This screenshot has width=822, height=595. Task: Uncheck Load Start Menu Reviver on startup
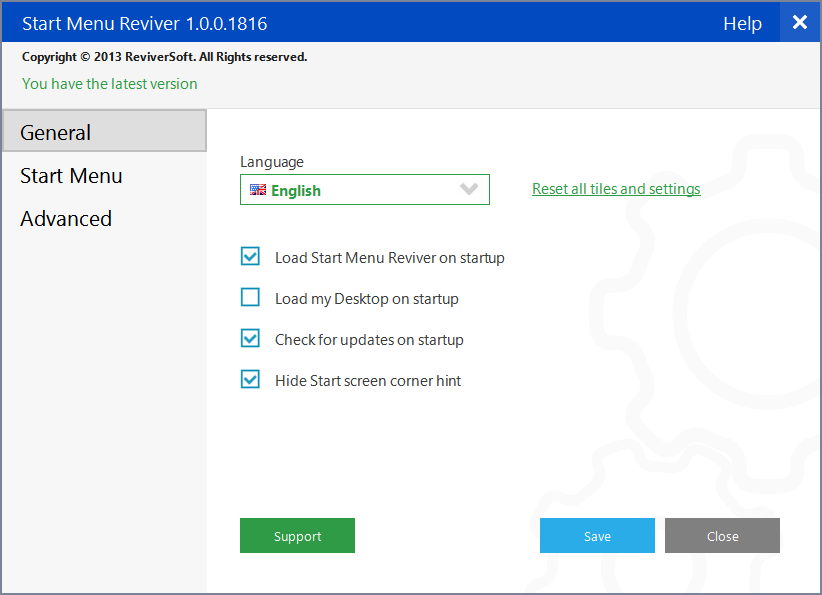(250, 256)
